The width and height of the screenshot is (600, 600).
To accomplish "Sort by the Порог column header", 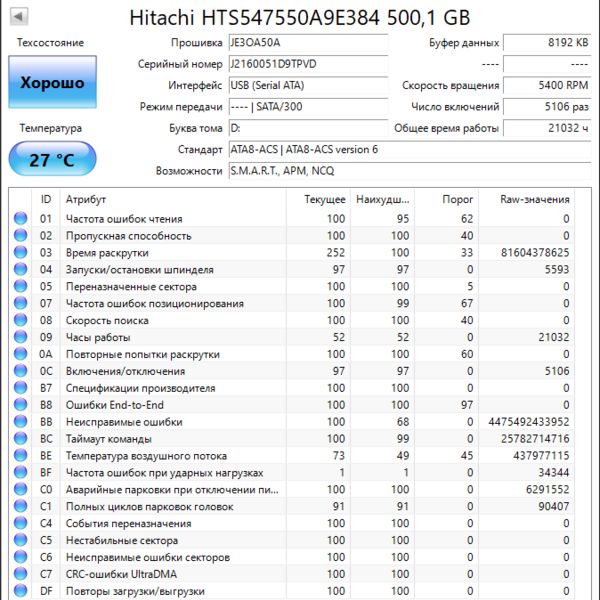I will click(x=447, y=199).
